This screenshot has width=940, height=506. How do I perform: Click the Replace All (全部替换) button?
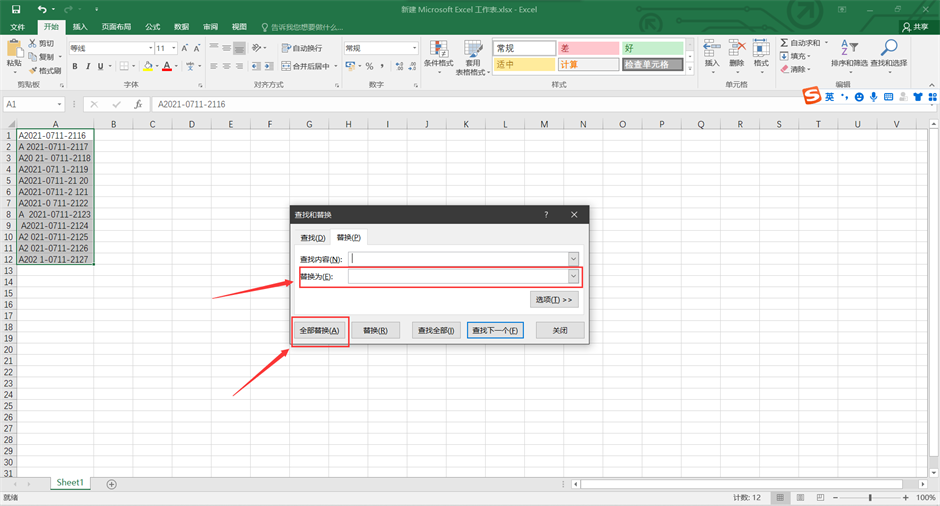click(x=319, y=330)
